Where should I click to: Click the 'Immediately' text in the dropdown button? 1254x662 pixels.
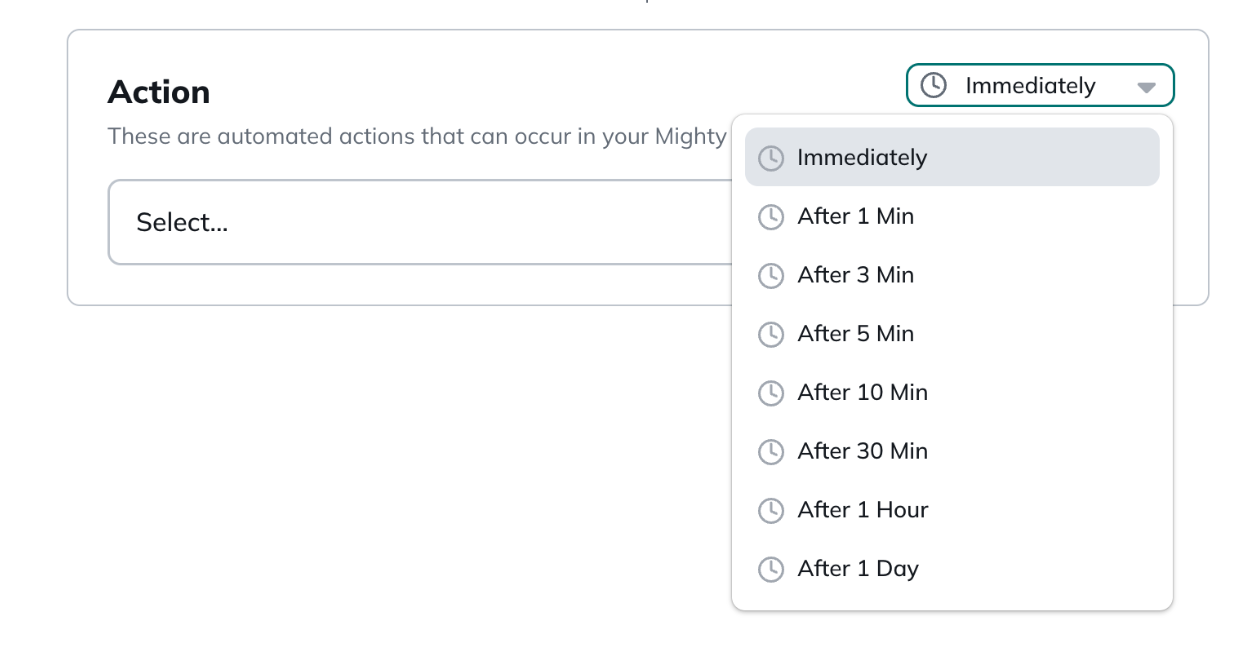1030,86
